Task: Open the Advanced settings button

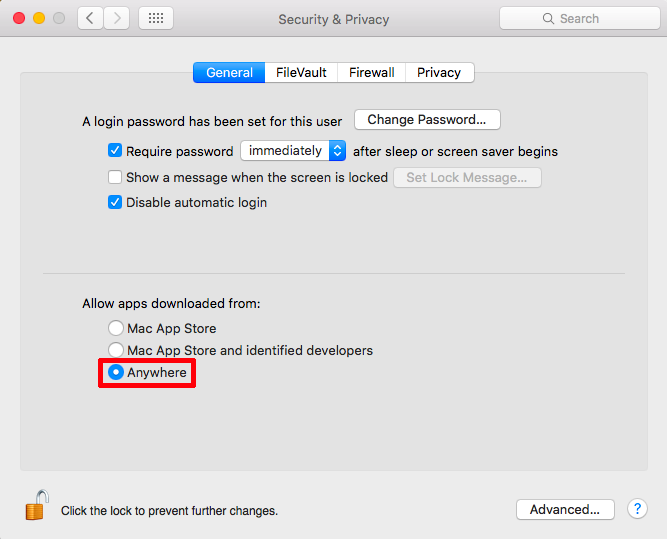Action: coord(565,509)
